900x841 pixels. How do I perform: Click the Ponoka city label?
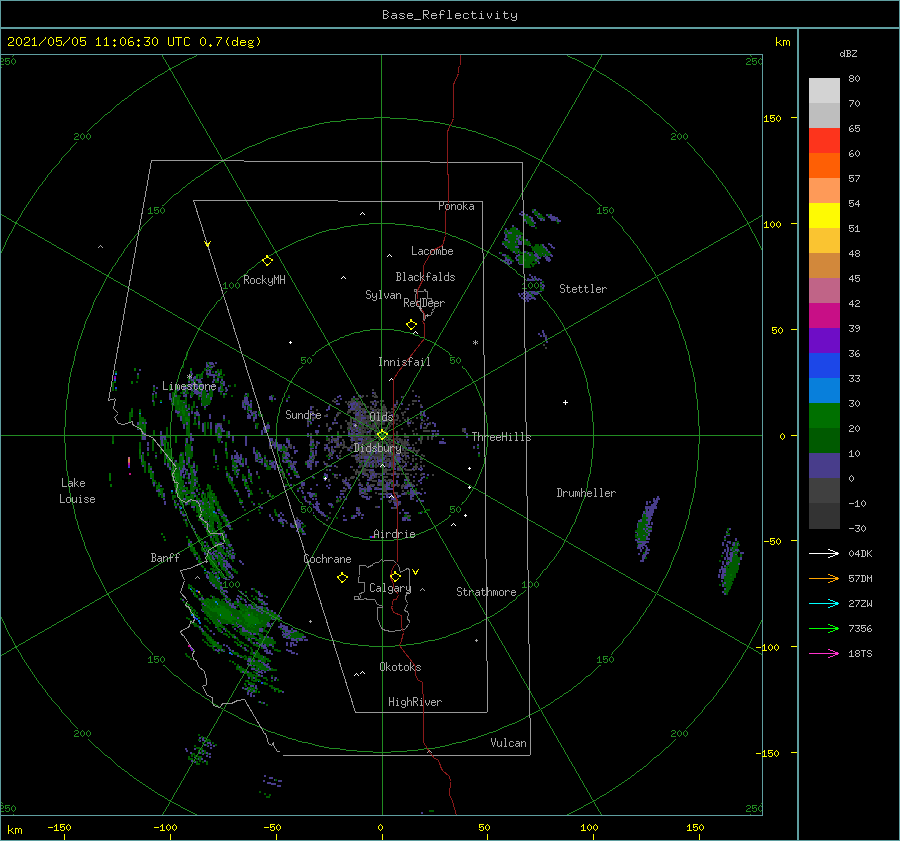pos(456,206)
